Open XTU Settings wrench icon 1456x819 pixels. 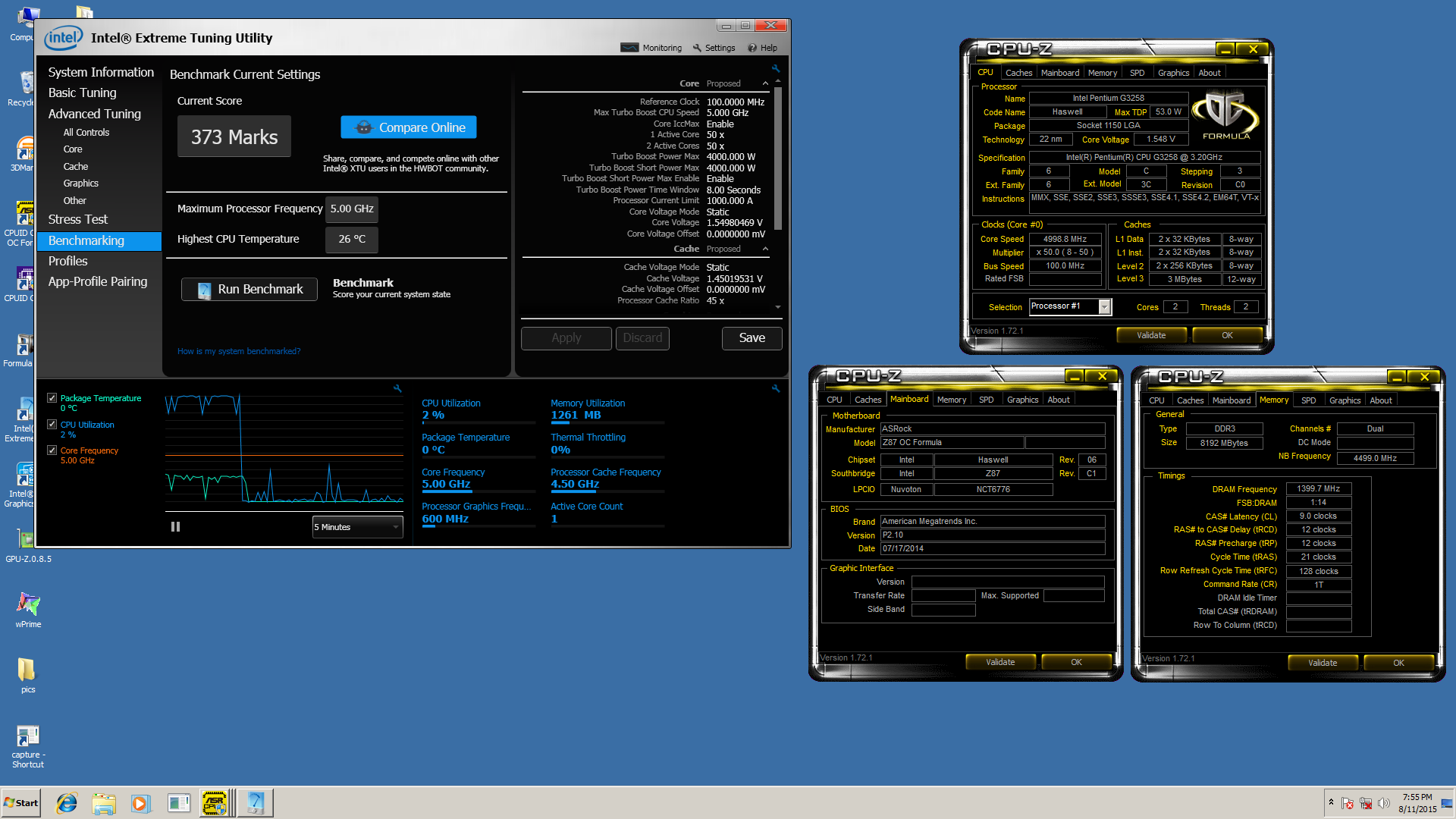(697, 48)
